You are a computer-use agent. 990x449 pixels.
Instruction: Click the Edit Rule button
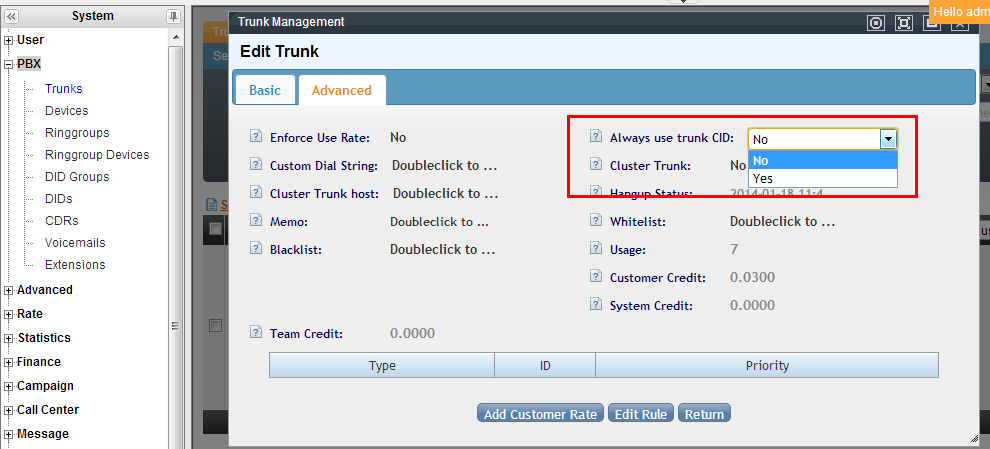coord(640,414)
